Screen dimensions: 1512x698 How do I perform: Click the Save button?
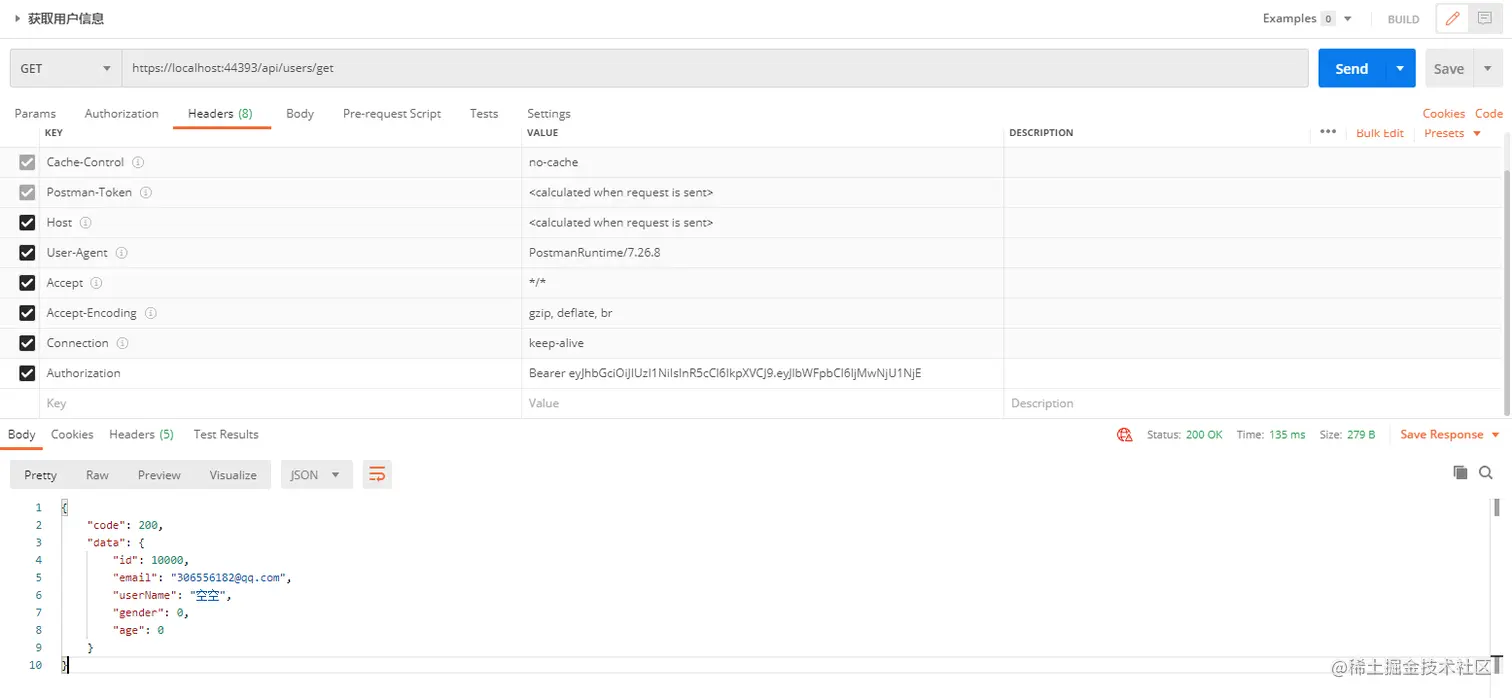[x=1449, y=68]
